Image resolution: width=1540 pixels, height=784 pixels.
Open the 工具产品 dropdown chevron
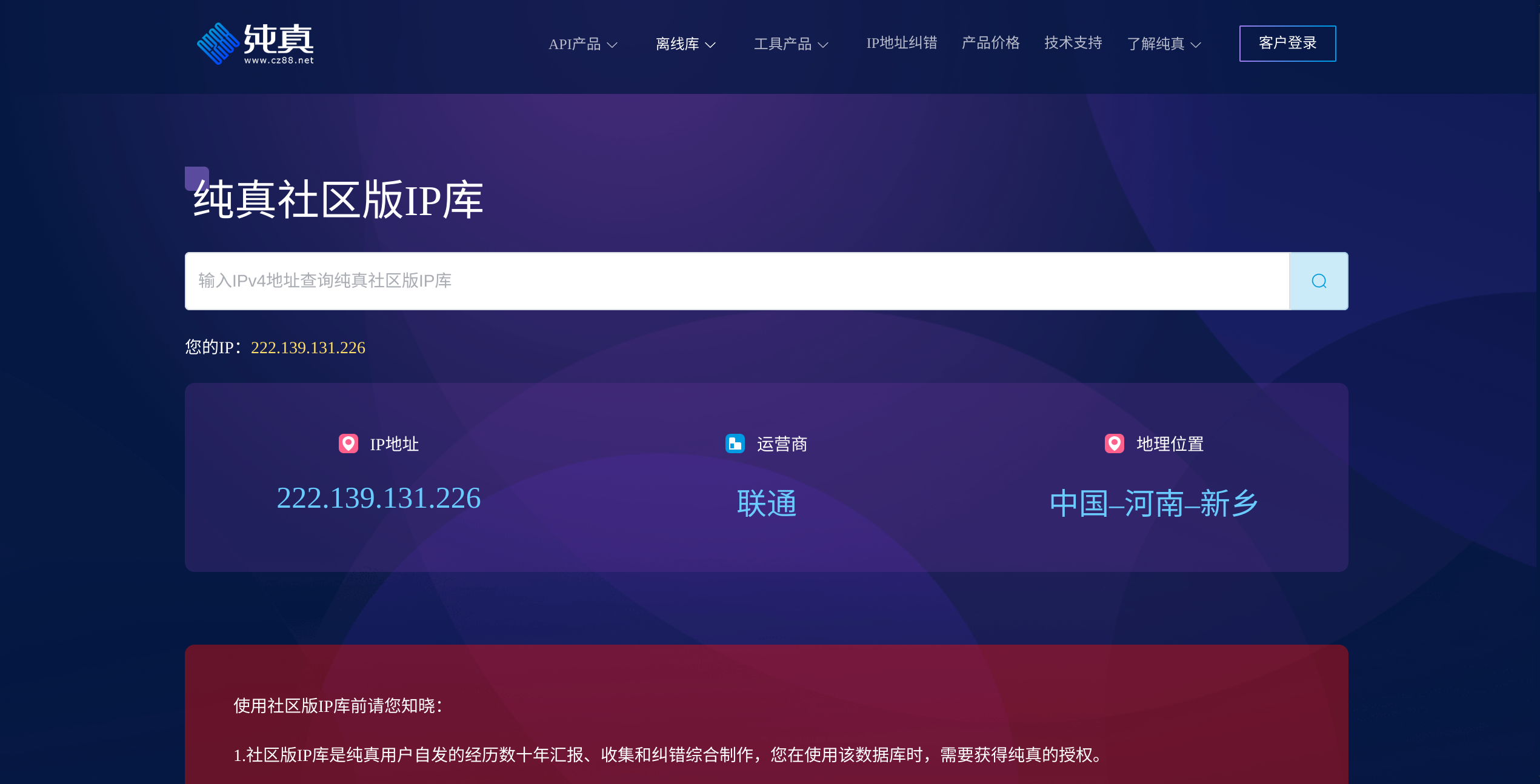click(x=822, y=45)
